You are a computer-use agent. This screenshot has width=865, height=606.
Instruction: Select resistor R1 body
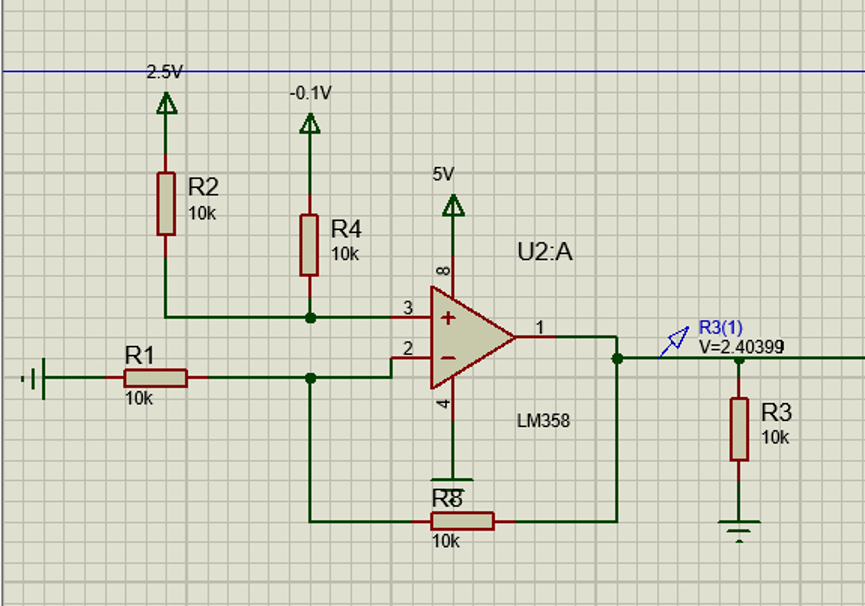coord(156,378)
